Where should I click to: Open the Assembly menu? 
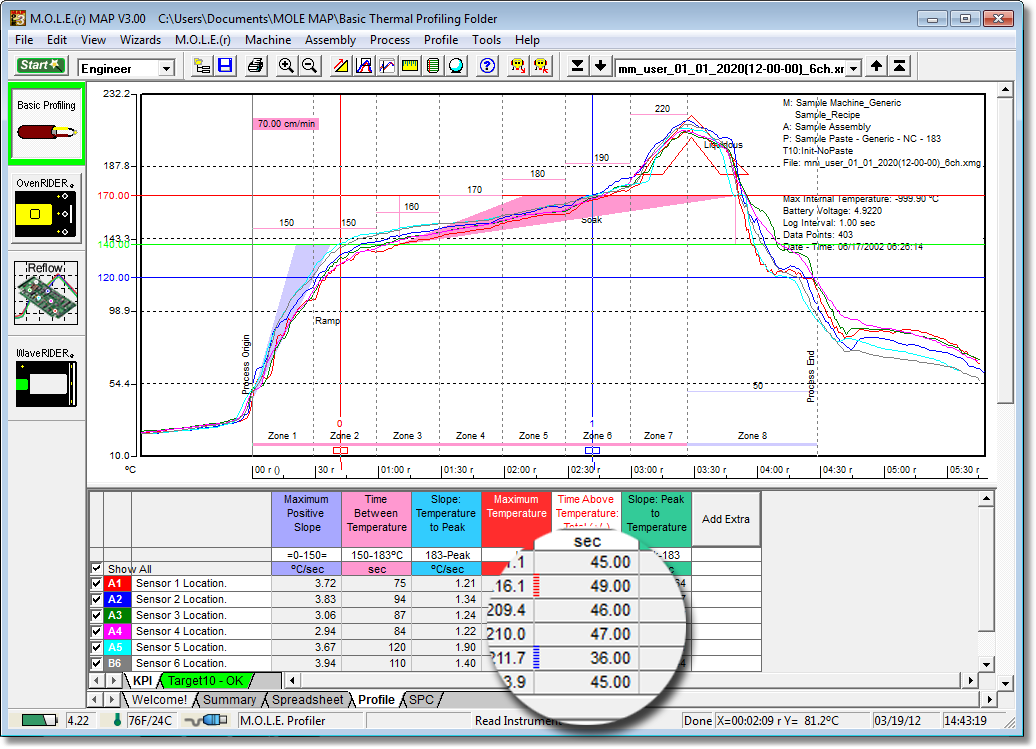tap(330, 40)
